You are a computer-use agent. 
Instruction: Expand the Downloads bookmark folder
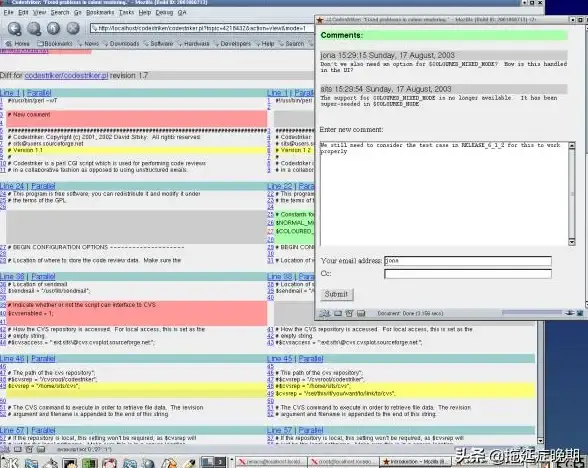click(121, 44)
